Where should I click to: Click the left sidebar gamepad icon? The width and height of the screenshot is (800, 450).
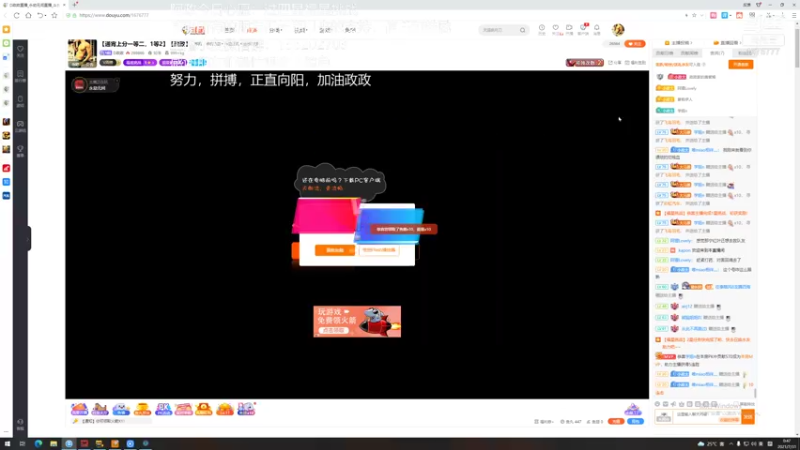click(20, 126)
